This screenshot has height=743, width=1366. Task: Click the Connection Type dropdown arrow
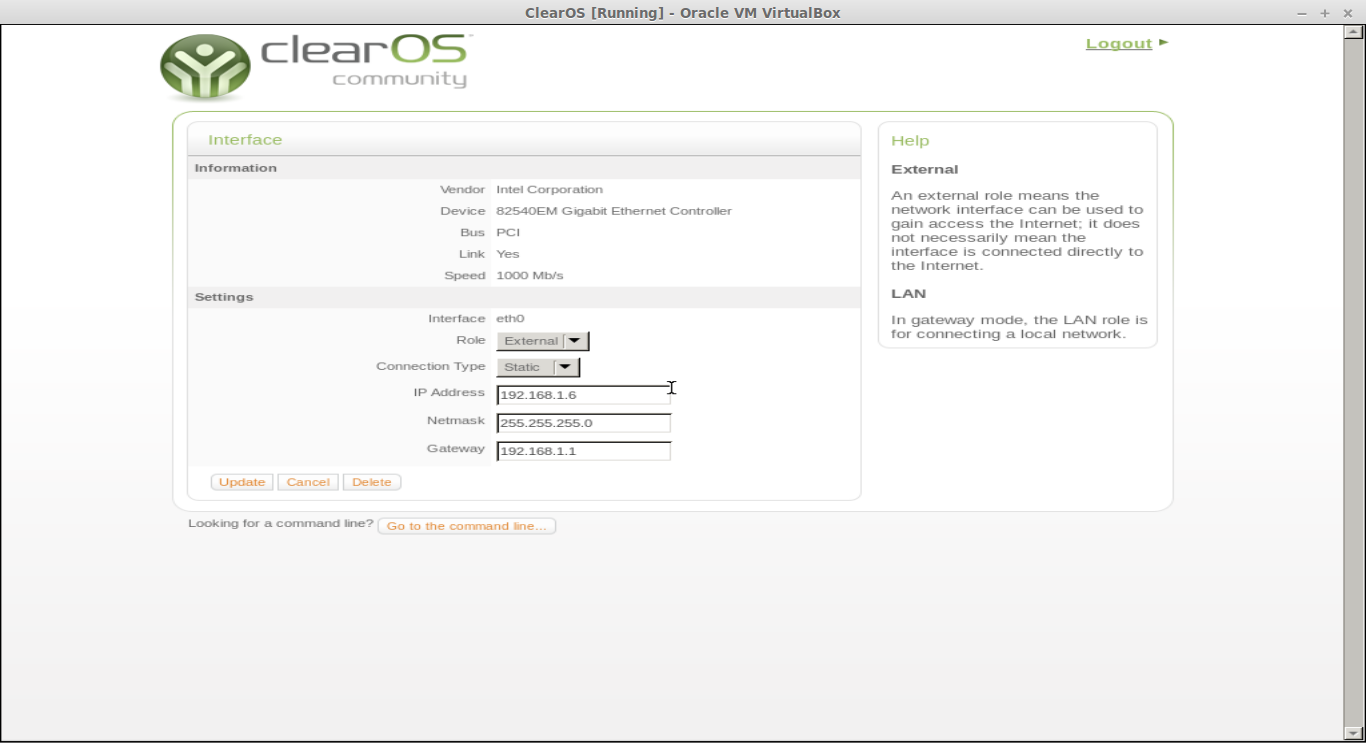(565, 367)
